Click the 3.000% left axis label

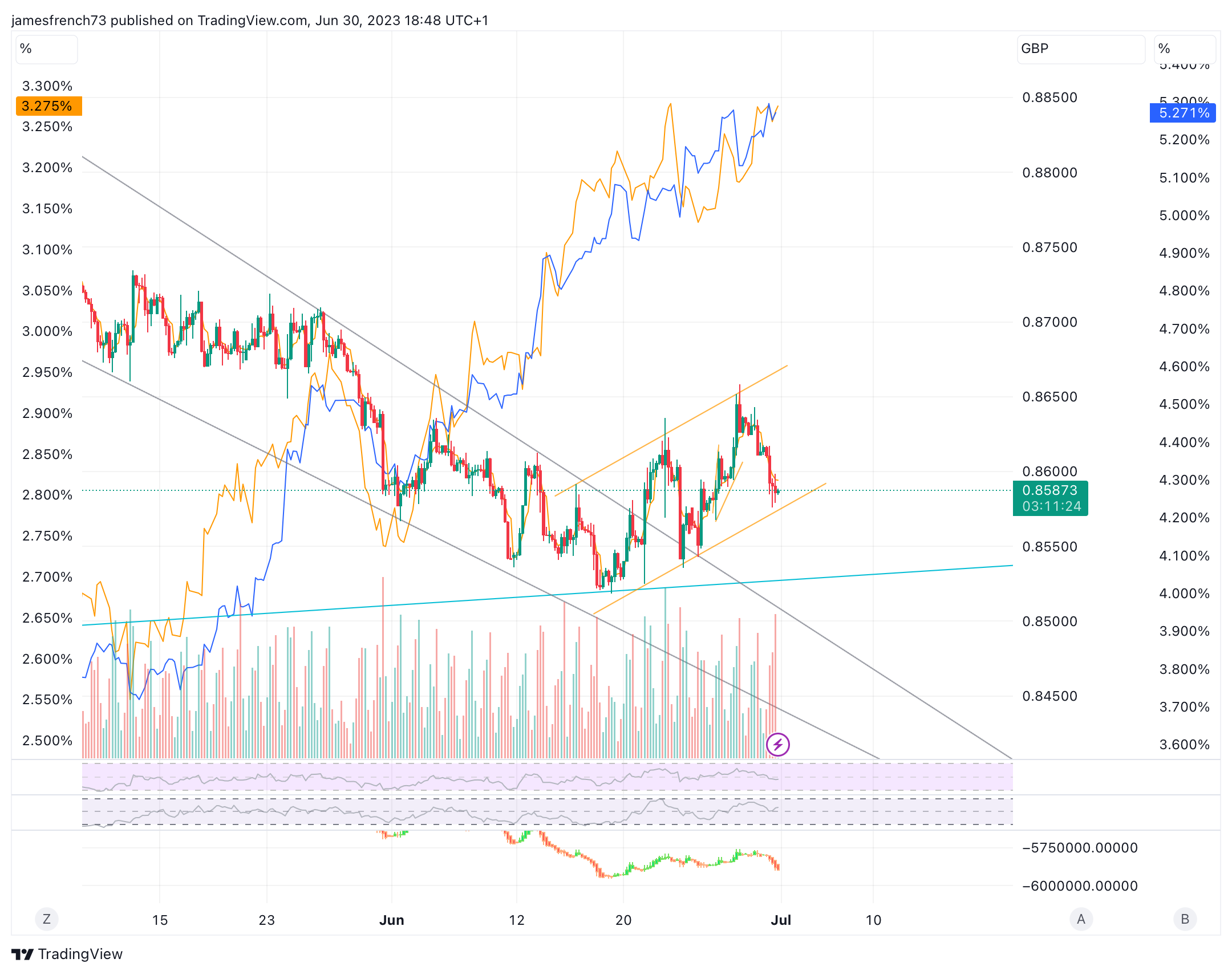coord(47,332)
